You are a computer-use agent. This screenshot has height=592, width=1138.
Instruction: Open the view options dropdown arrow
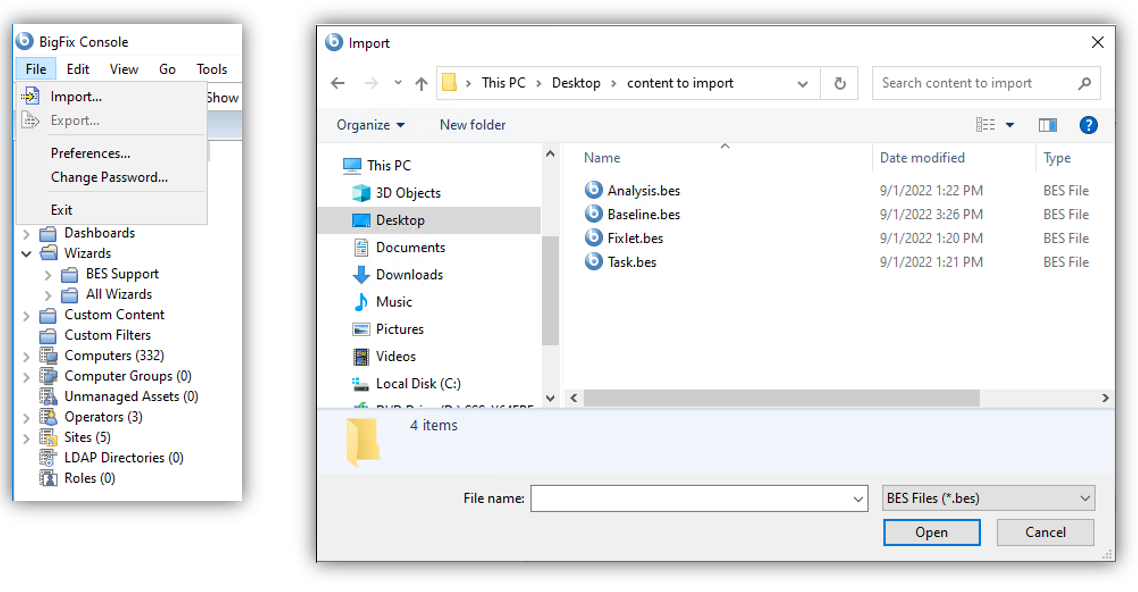pos(1010,126)
